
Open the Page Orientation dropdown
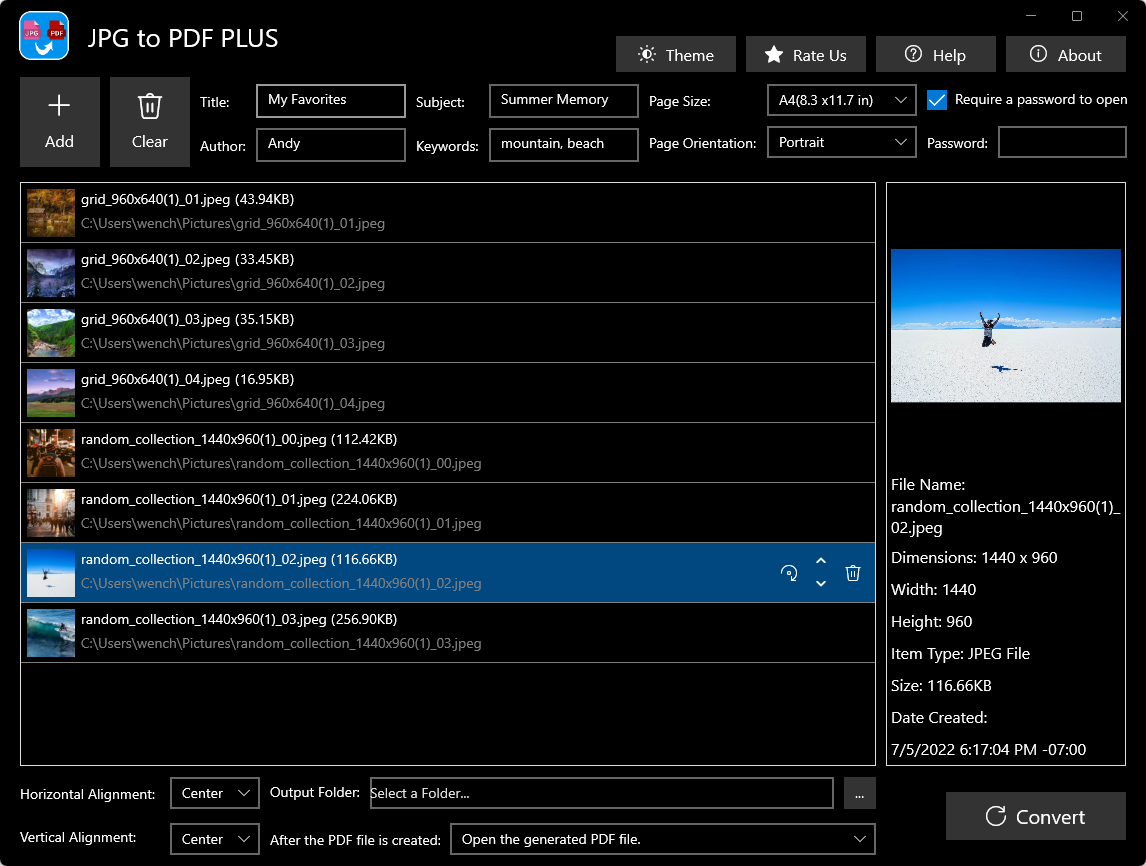click(841, 143)
